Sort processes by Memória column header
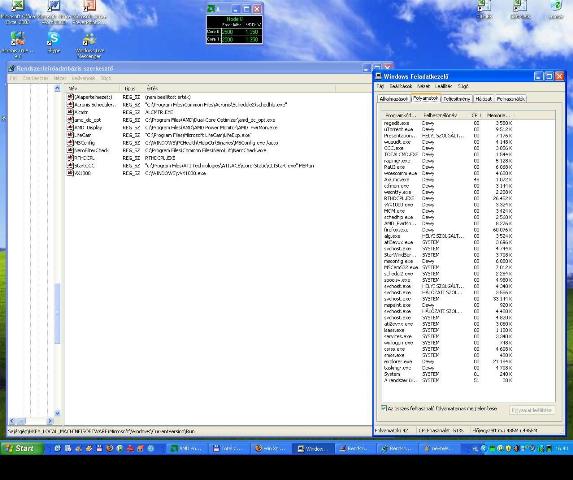573x480 pixels. (x=498, y=115)
